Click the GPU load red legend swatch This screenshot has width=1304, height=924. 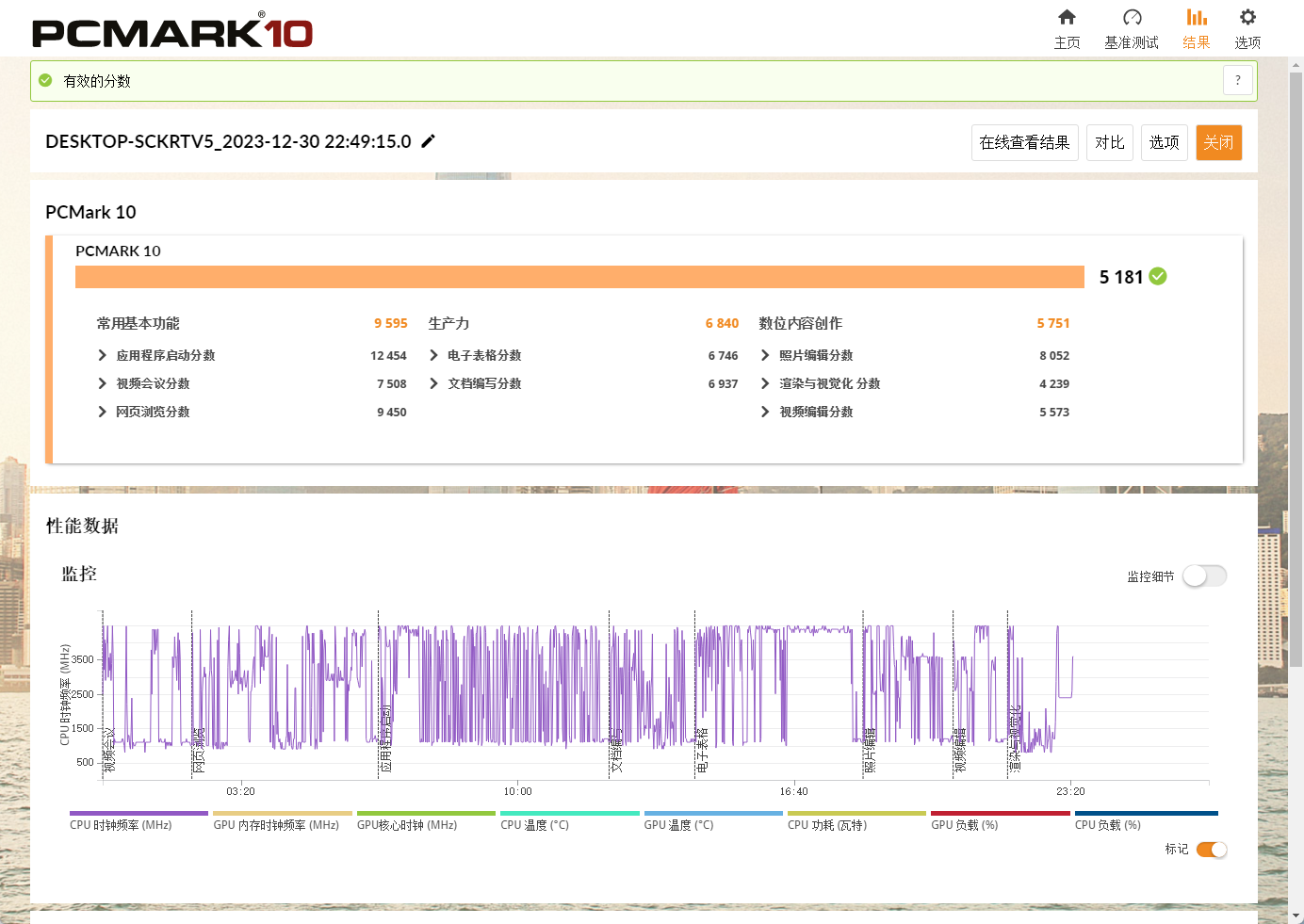1000,814
